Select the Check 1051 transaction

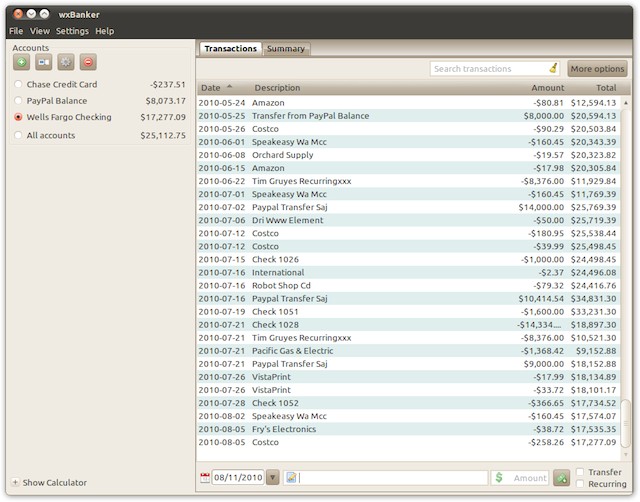408,312
